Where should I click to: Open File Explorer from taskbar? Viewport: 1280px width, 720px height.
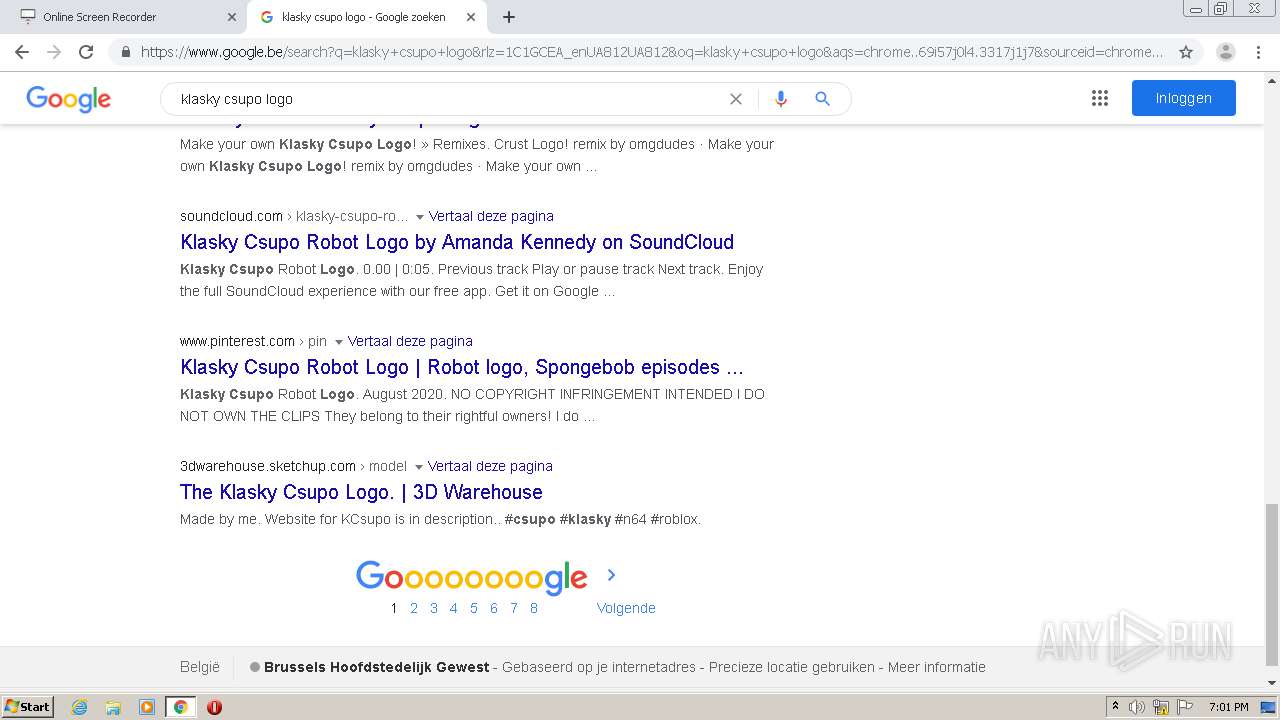(113, 707)
